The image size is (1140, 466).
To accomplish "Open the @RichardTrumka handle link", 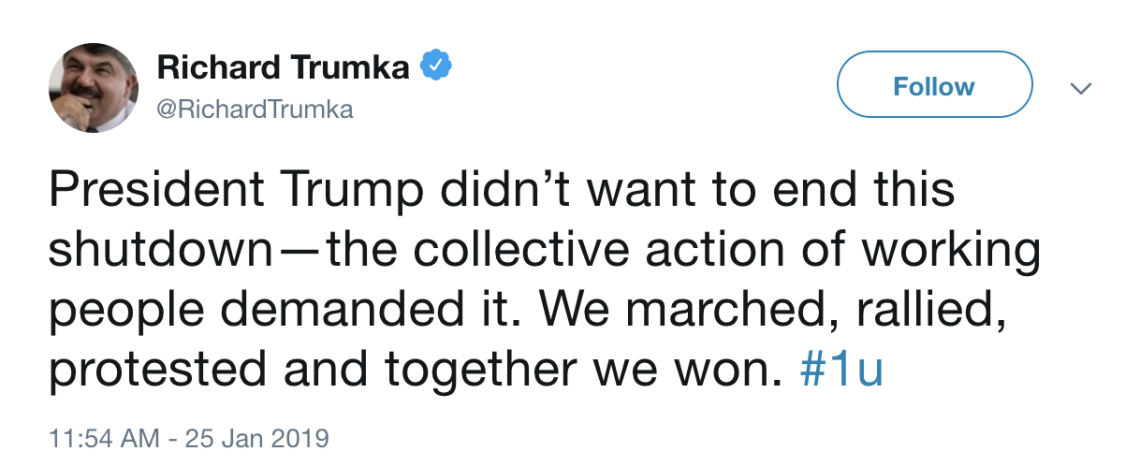I will (x=256, y=110).
